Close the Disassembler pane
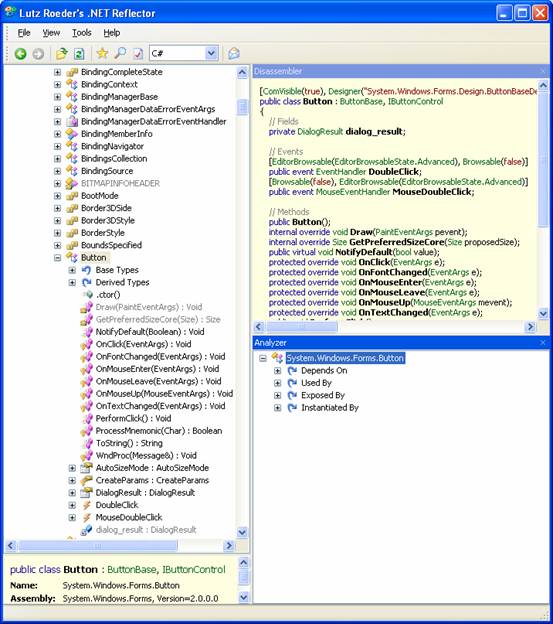553x624 pixels. (x=543, y=71)
